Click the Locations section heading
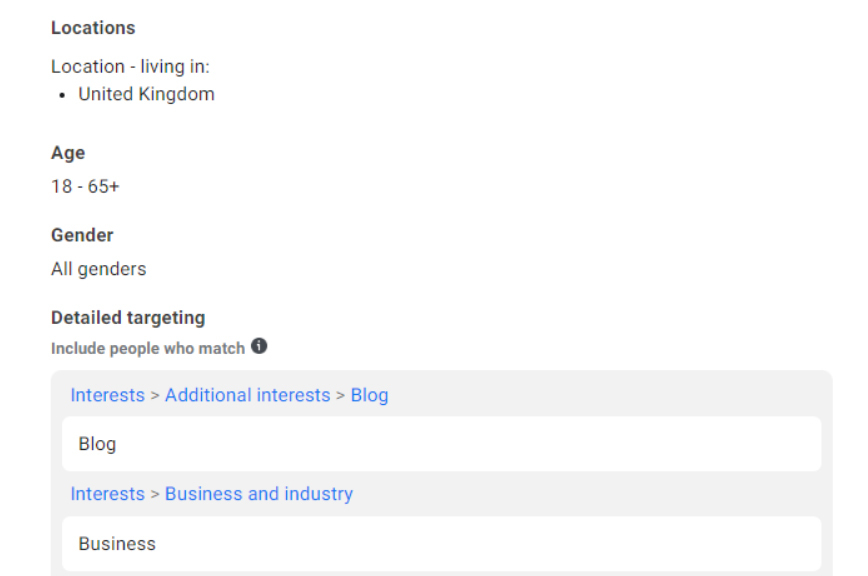This screenshot has height=576, width=868. [93, 28]
